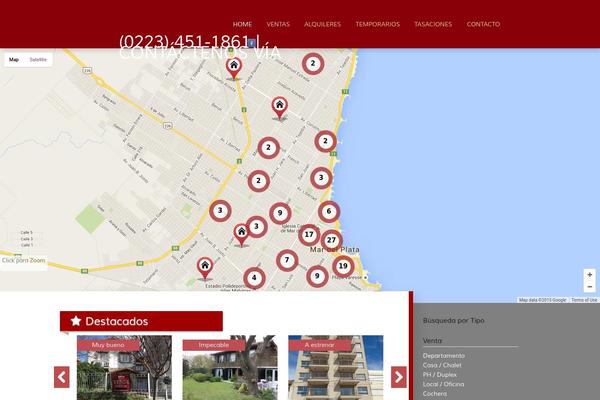
Task: Click the westernmost cluster marker labeled 3
Action: (x=220, y=211)
